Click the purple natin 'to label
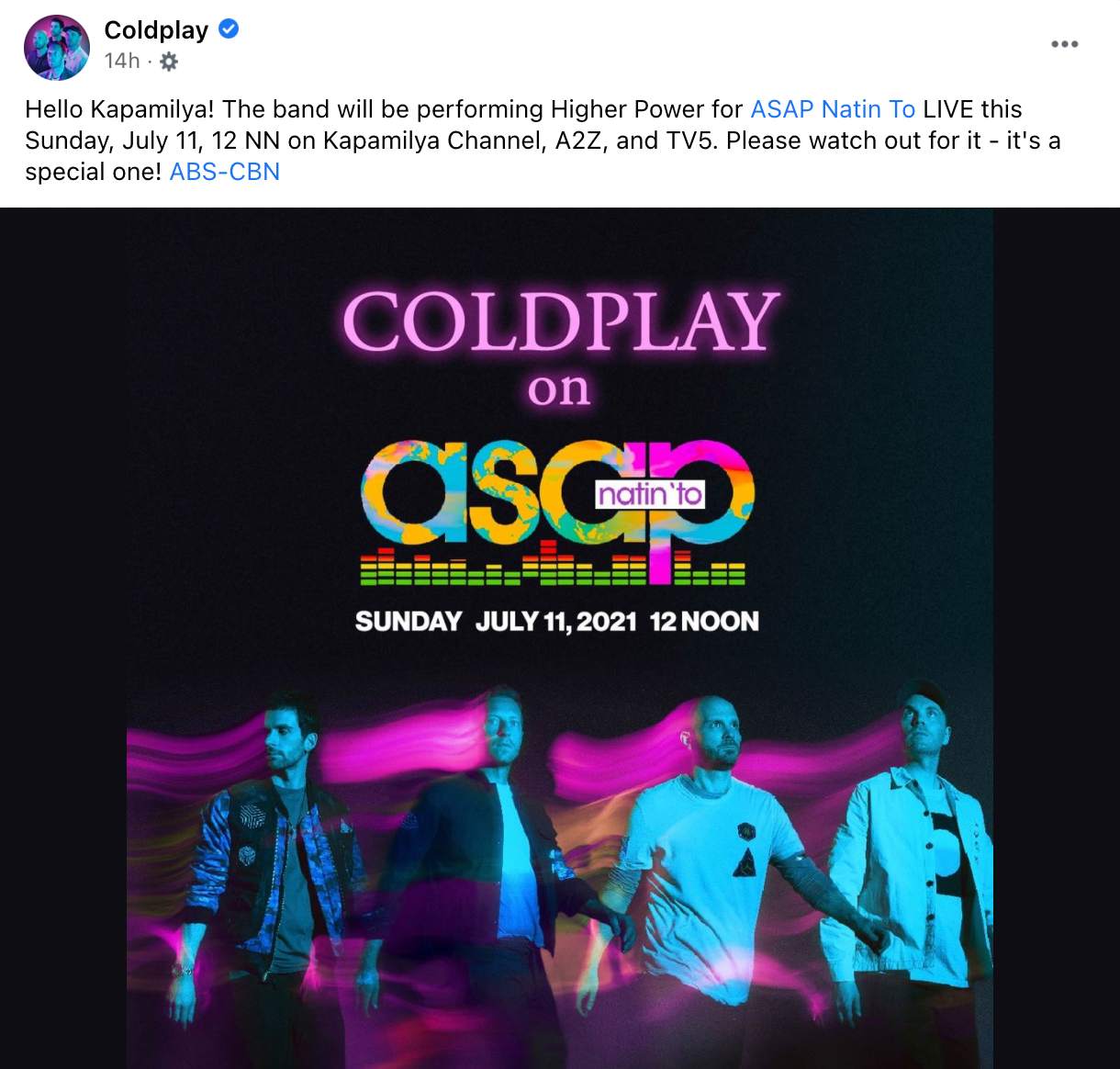 point(650,496)
